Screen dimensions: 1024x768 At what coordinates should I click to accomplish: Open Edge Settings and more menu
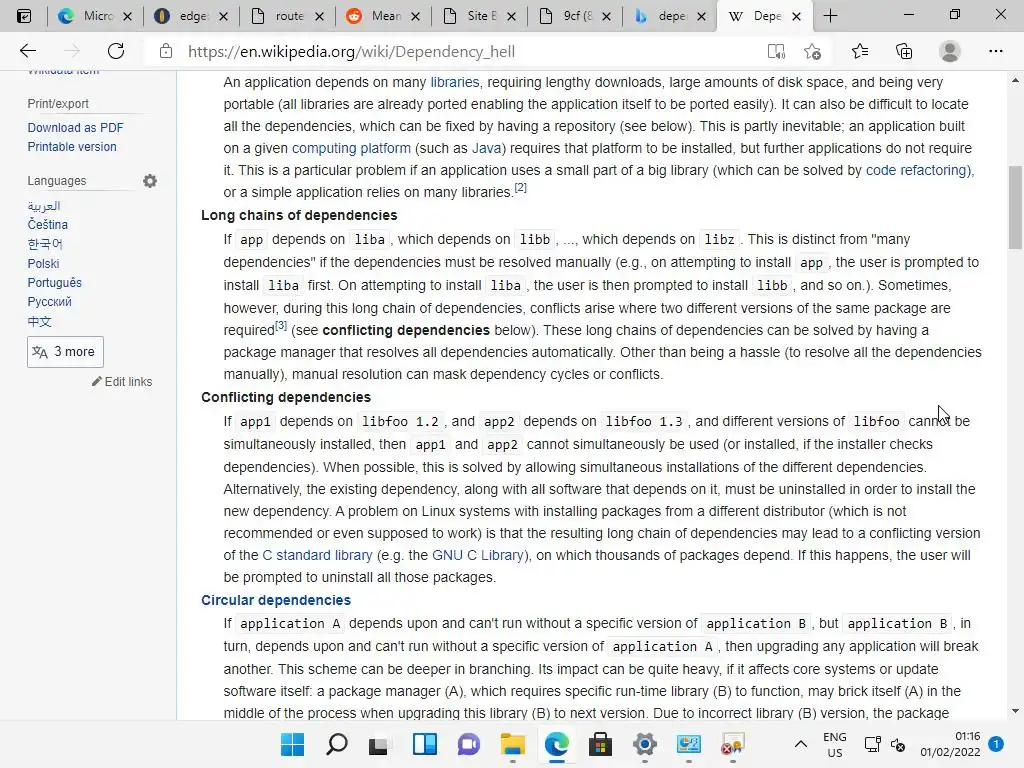(x=995, y=51)
